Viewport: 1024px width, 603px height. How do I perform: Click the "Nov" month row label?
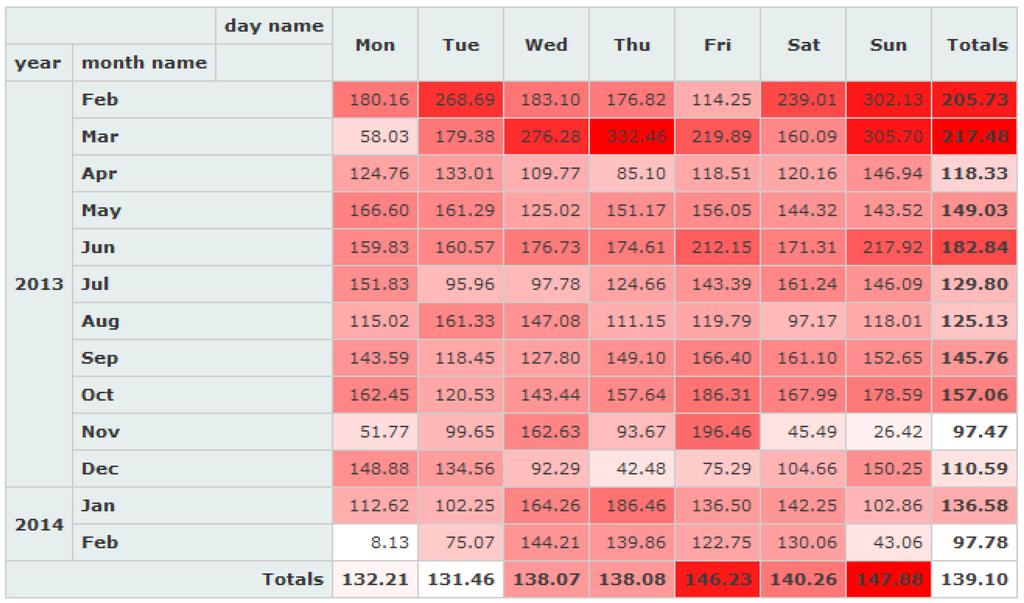click(100, 432)
